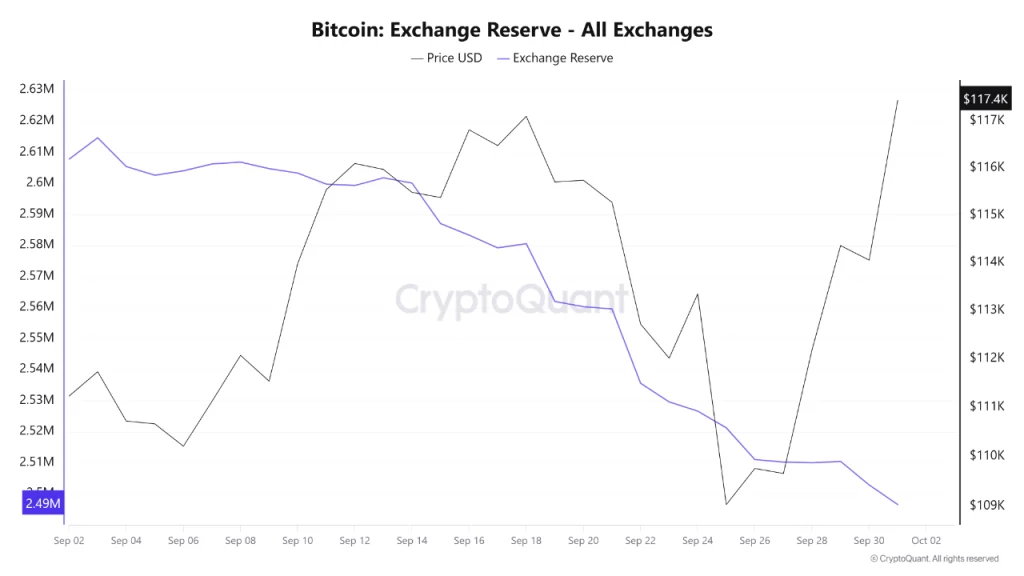Click the 2.63M left axis label
The image size is (1024, 576).
36,89
